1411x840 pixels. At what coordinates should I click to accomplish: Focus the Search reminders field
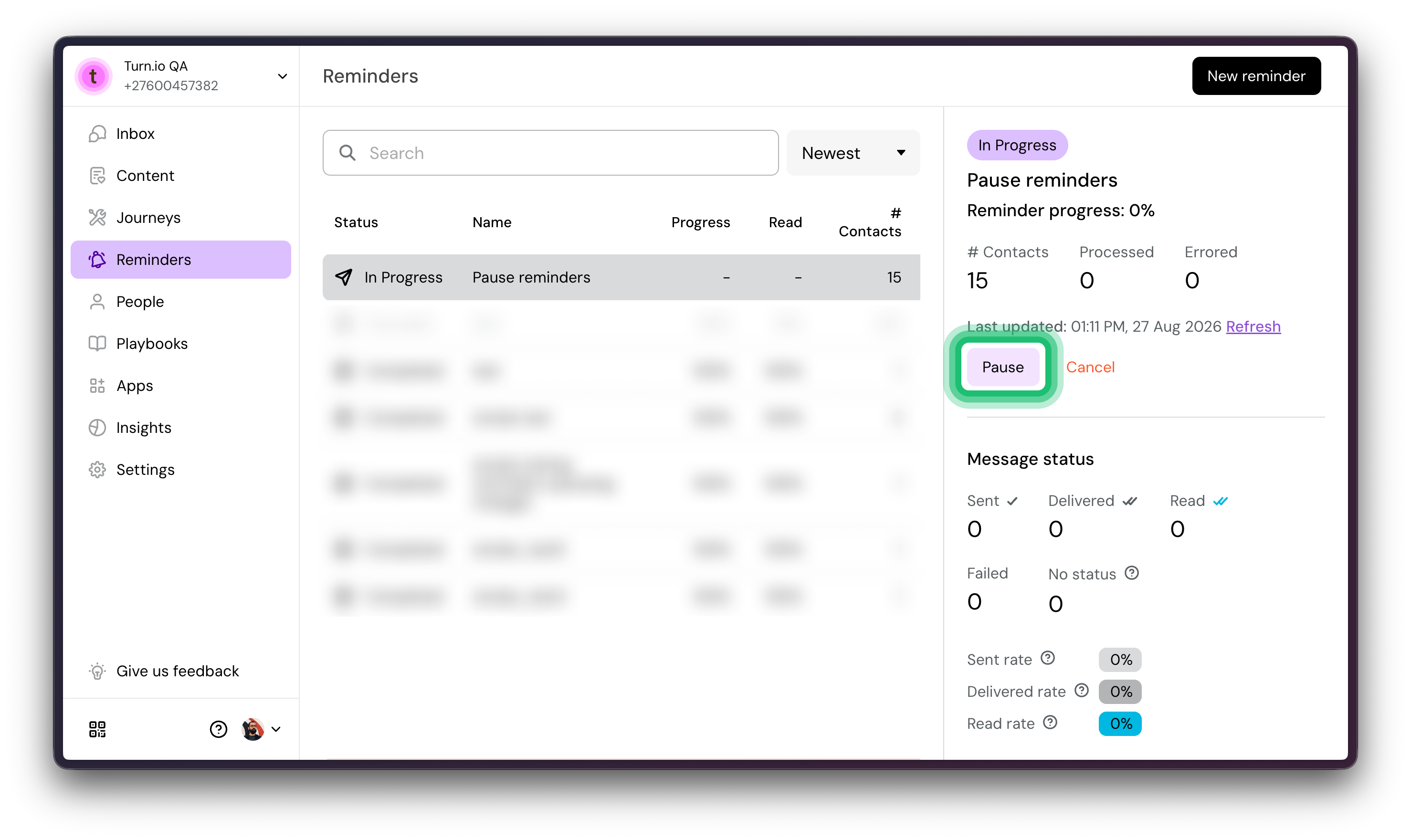(550, 153)
